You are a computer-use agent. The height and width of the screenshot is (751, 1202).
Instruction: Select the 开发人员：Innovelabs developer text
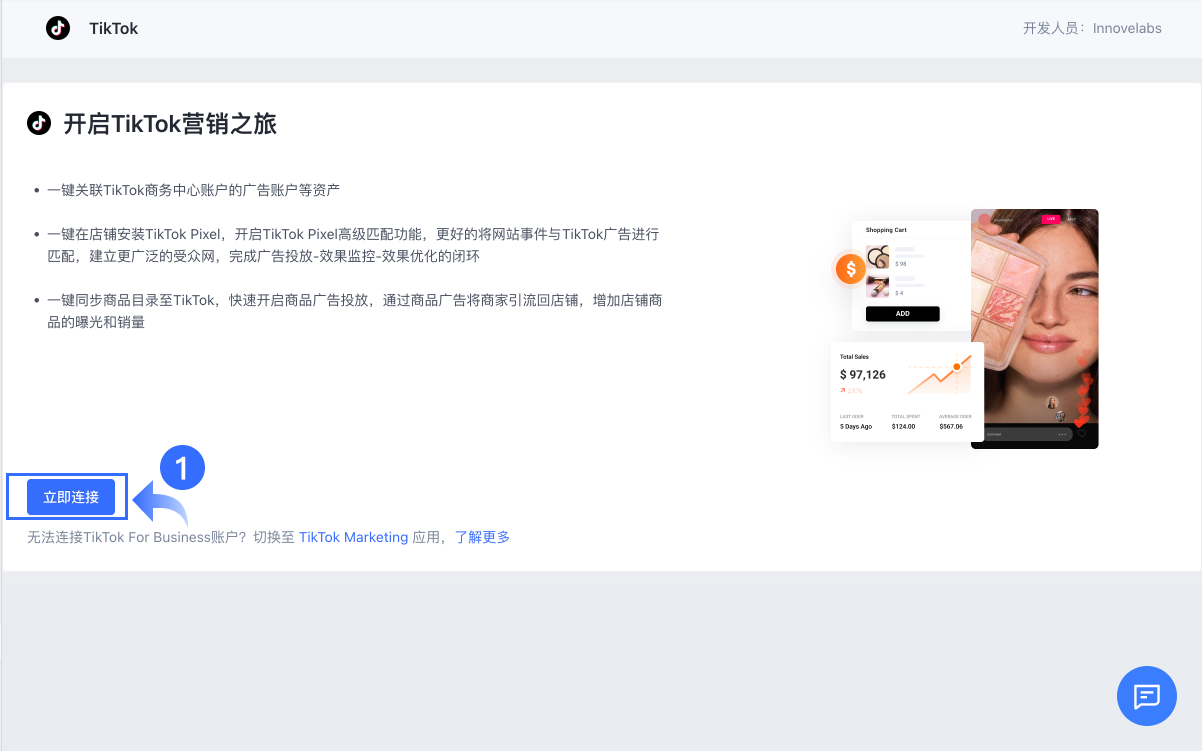pos(1092,28)
